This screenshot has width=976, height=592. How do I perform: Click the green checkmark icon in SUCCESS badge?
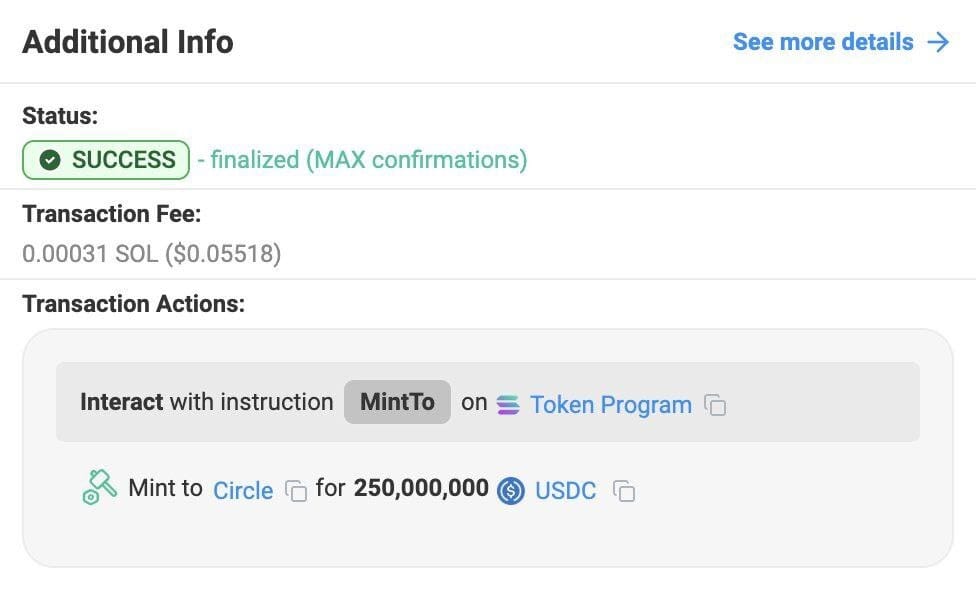tap(50, 160)
